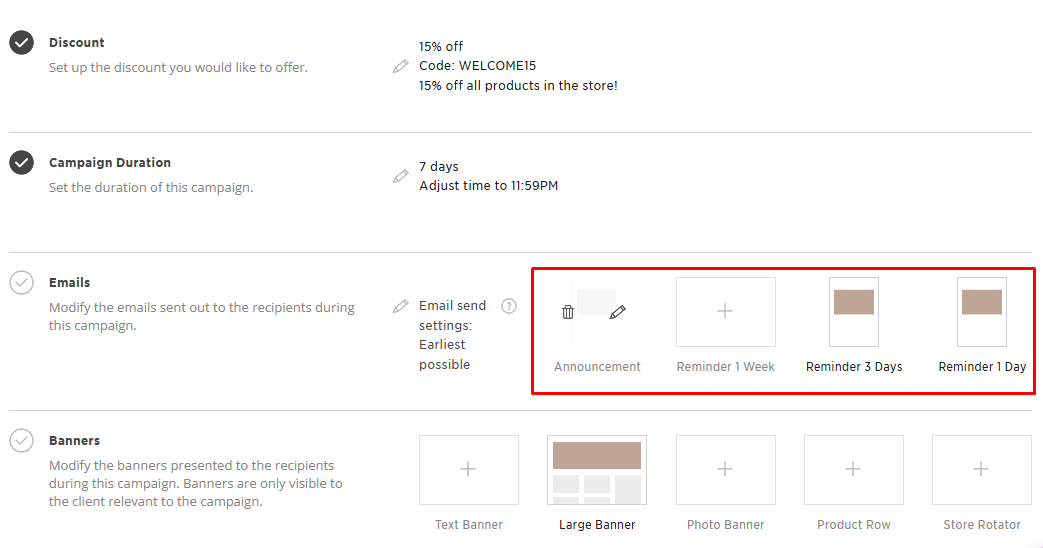Open the help icon for Email send settings

pyautogui.click(x=509, y=306)
